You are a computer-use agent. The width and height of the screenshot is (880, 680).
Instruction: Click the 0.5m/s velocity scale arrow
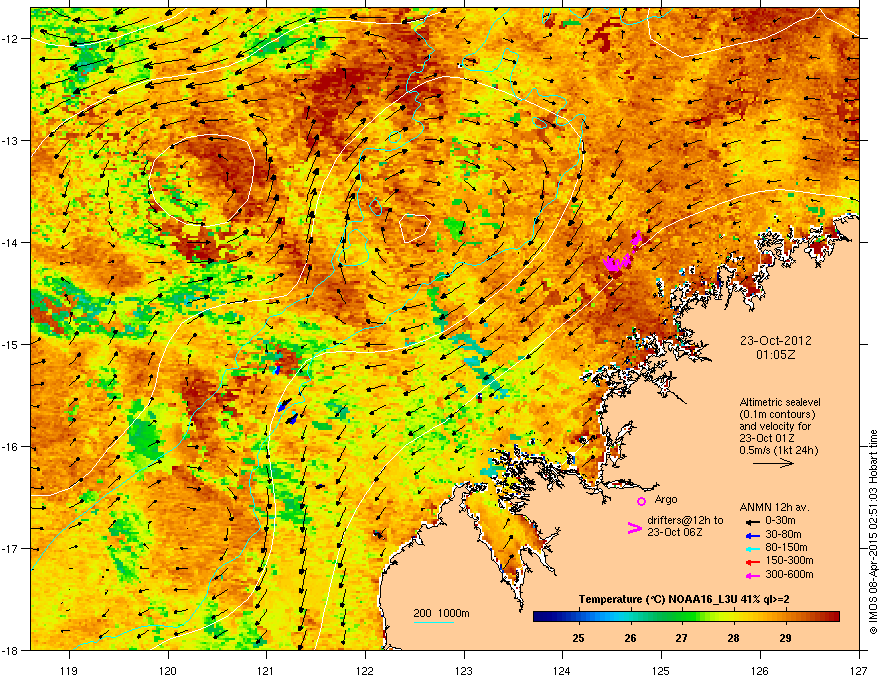coord(773,463)
